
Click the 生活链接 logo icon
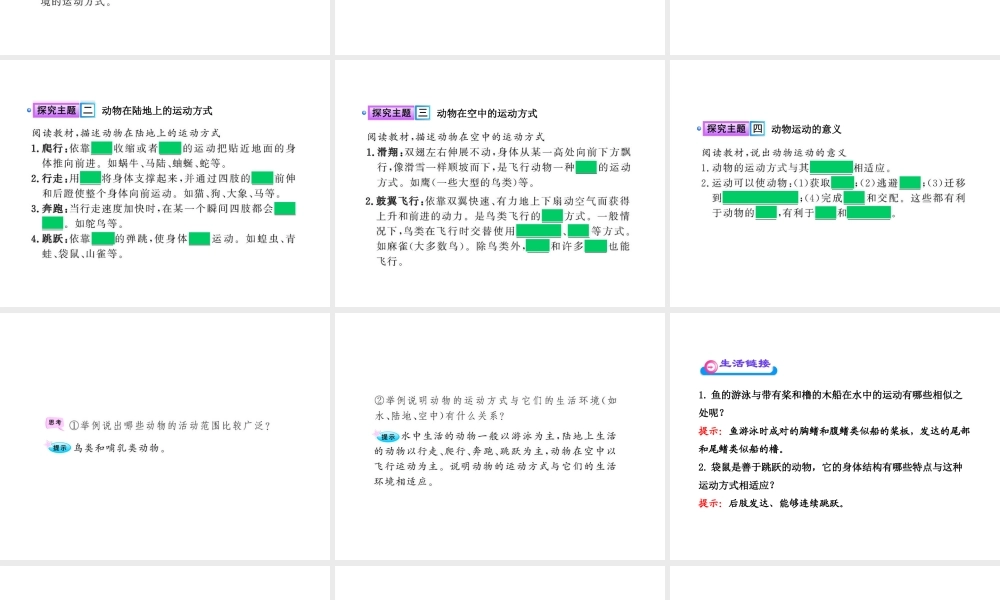point(739,365)
